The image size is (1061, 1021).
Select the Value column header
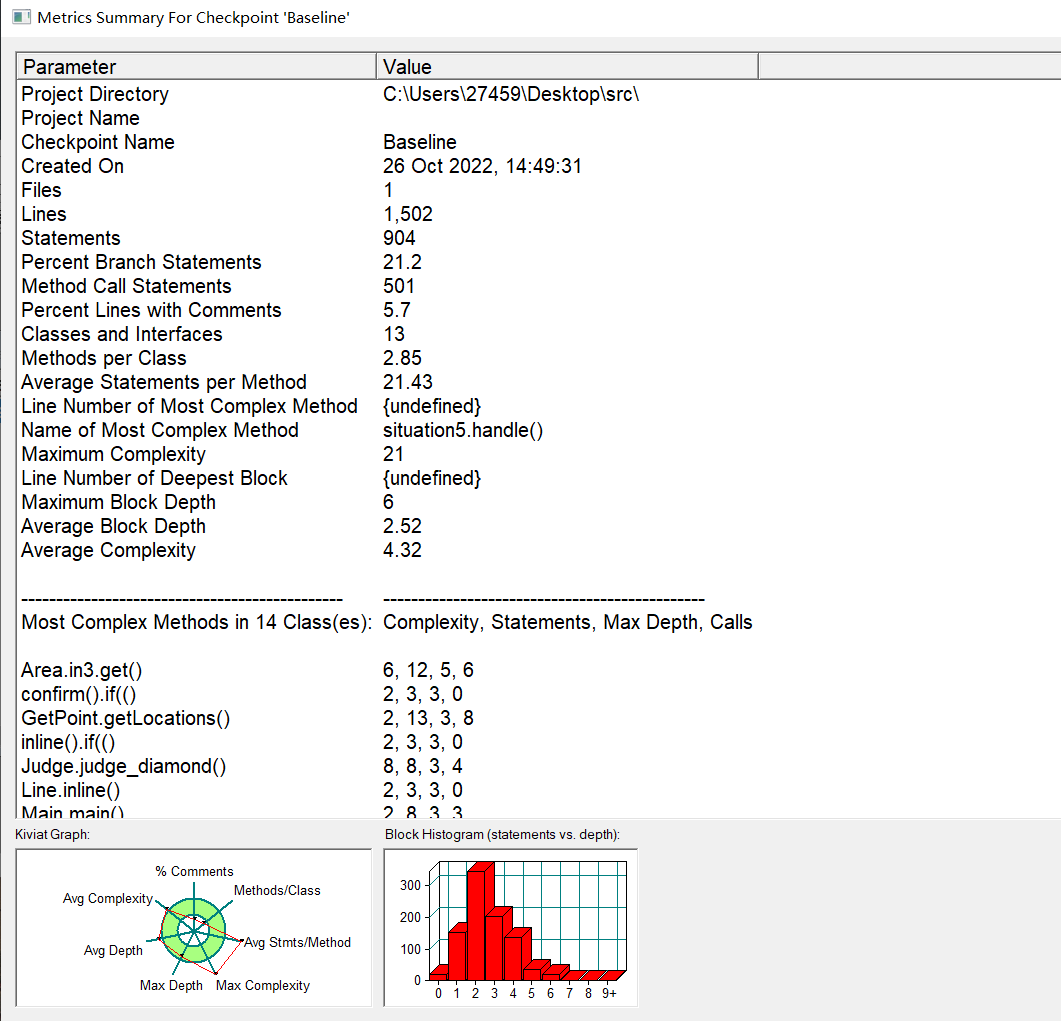click(x=567, y=66)
